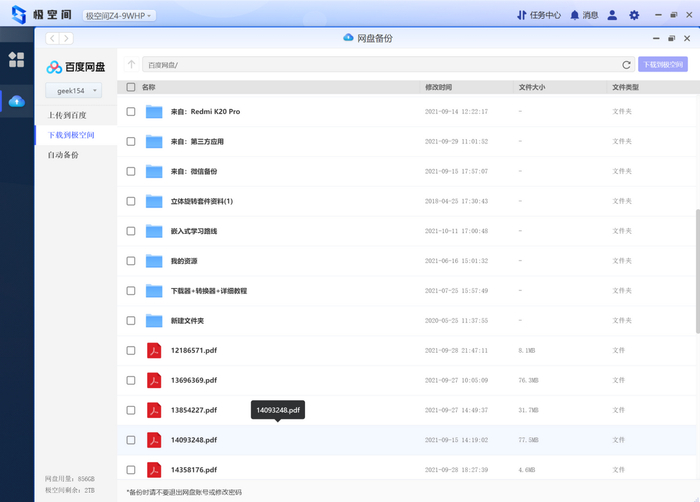This screenshot has width=700, height=502.
Task: Check the 第三方应用 folder checkbox
Action: pyautogui.click(x=131, y=142)
